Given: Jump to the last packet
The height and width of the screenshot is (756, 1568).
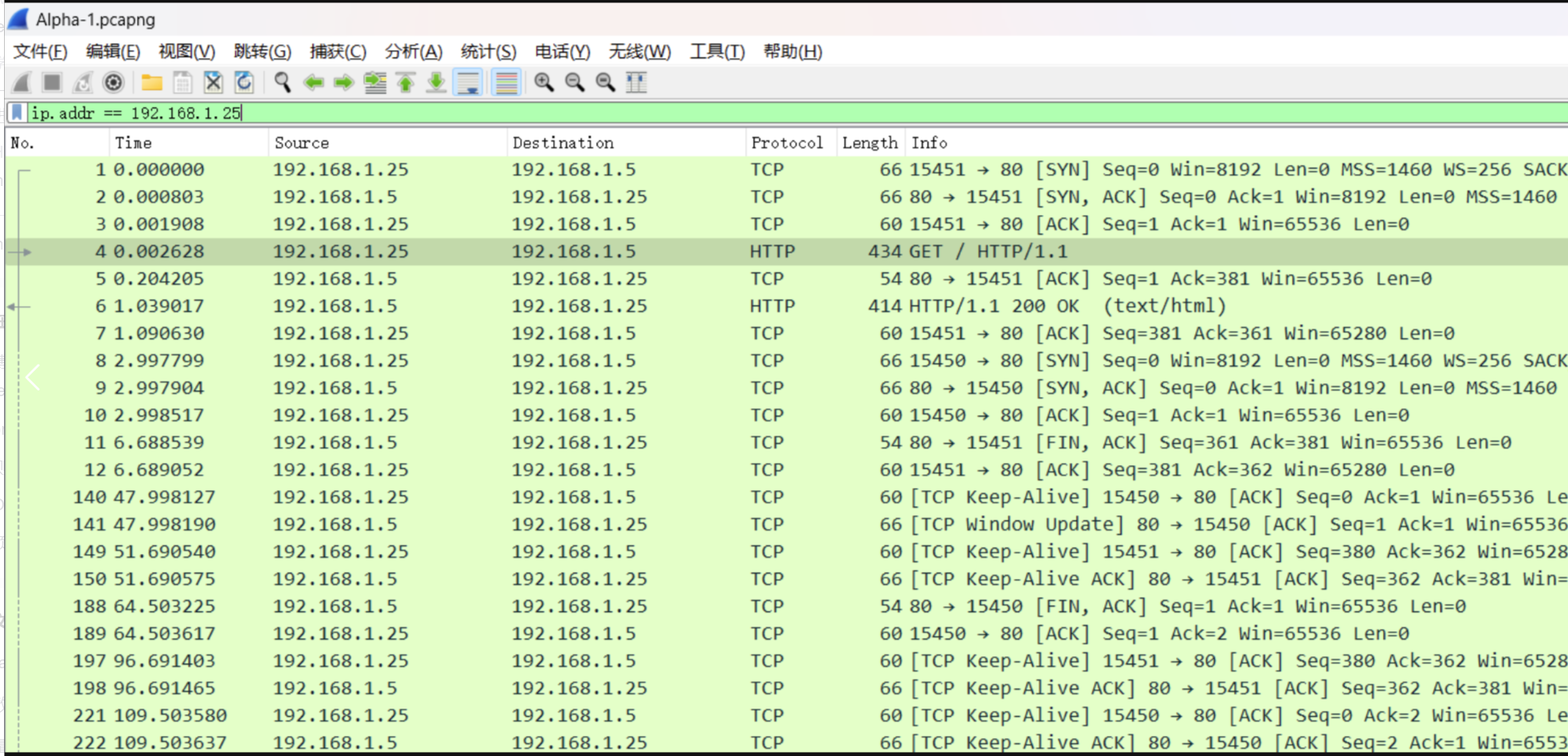Looking at the screenshot, I should (436, 82).
